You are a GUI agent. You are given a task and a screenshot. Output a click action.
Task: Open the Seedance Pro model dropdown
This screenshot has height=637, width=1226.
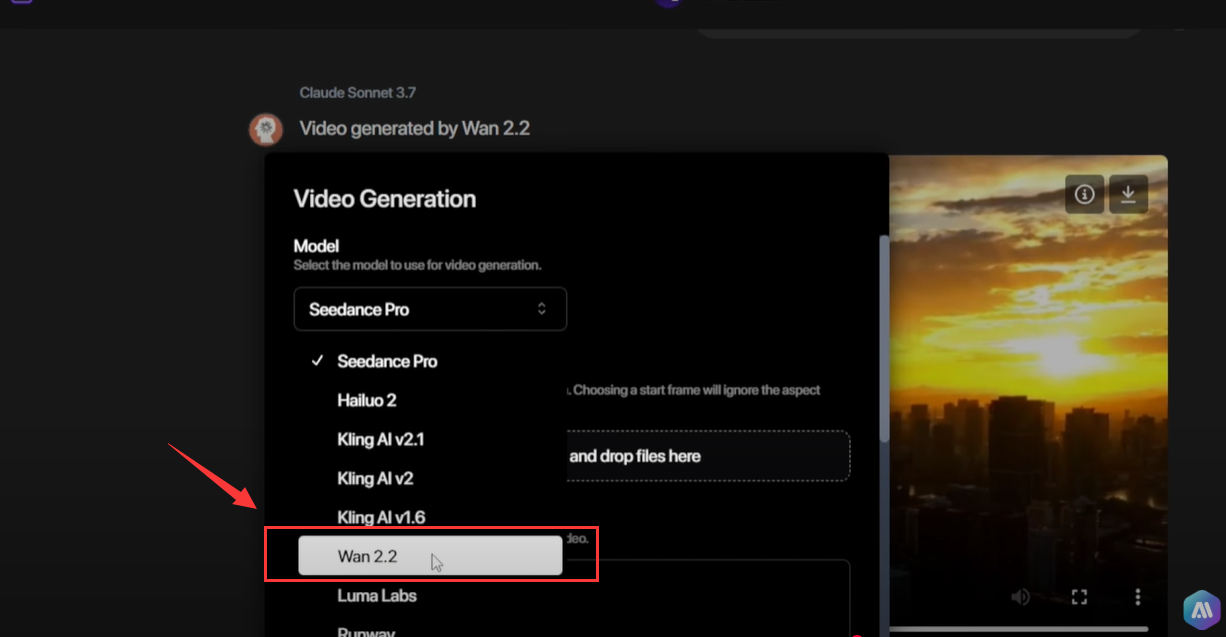pos(430,309)
